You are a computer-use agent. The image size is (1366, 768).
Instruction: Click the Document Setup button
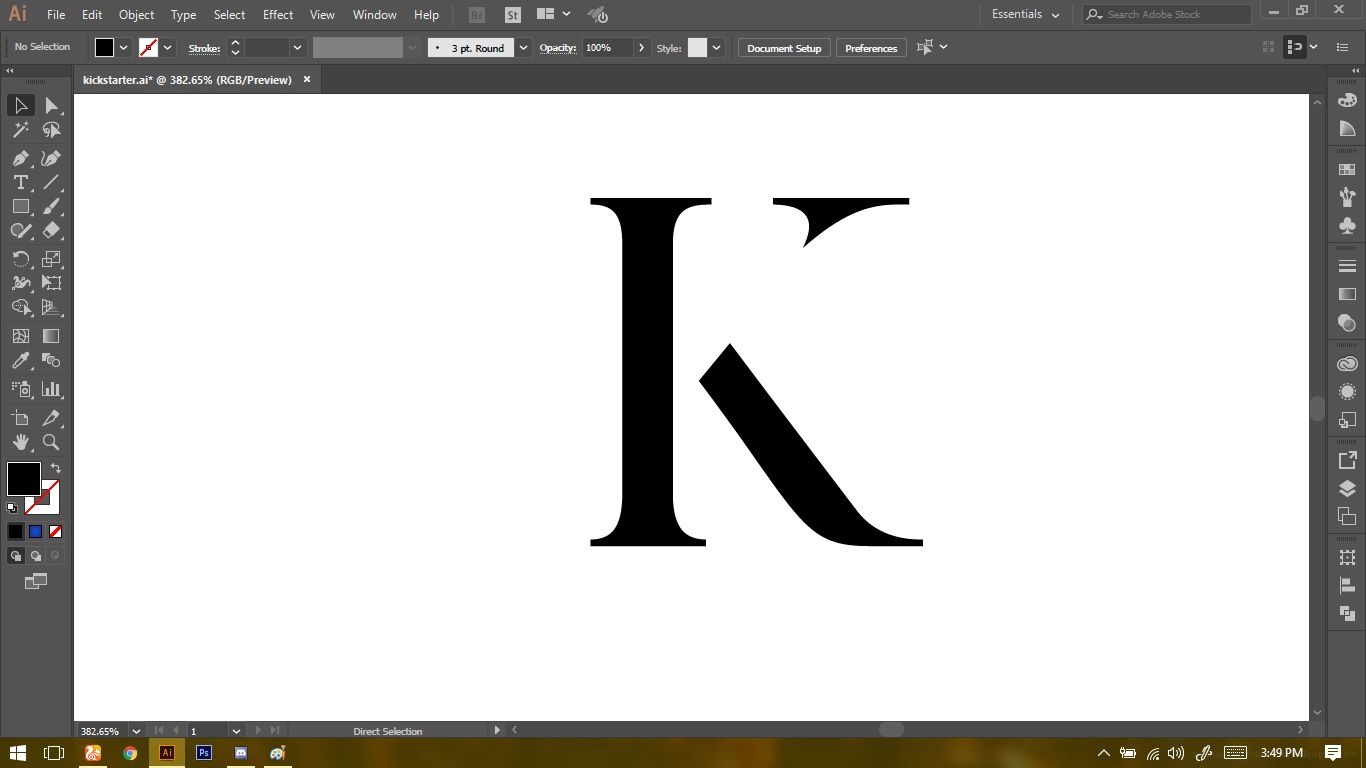[784, 48]
